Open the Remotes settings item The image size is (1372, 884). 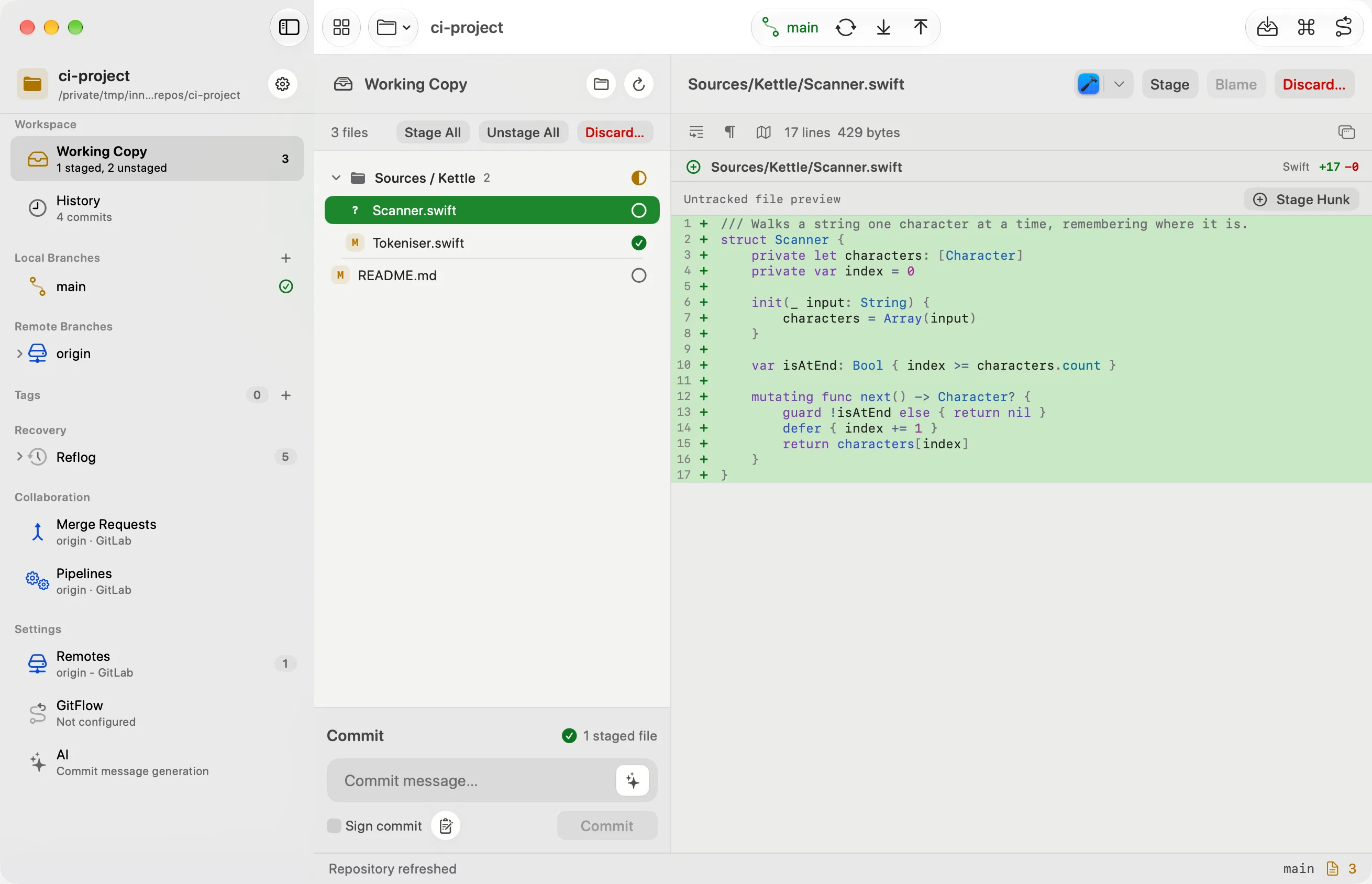coord(157,664)
